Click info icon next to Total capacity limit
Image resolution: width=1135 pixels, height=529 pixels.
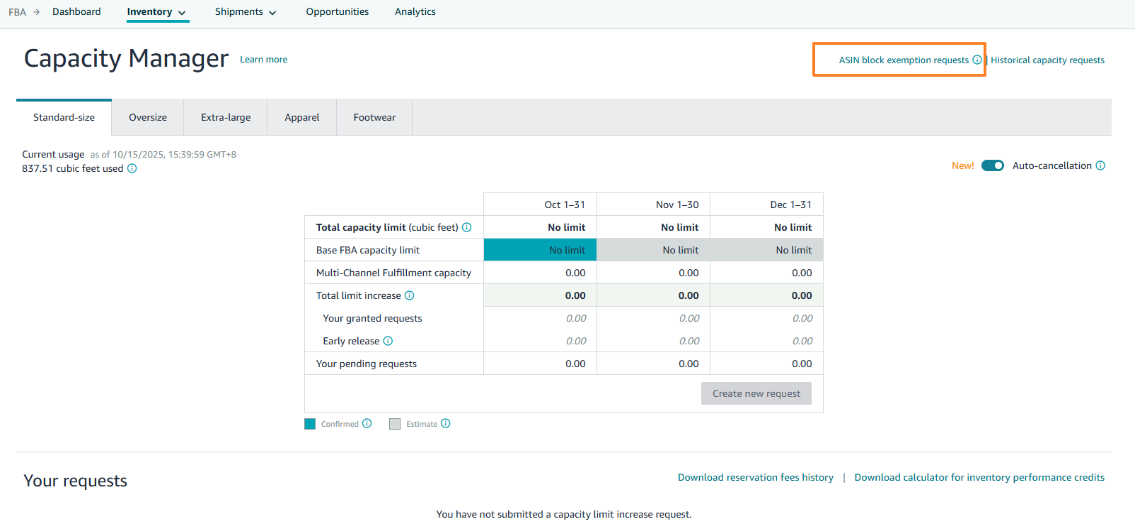point(467,227)
